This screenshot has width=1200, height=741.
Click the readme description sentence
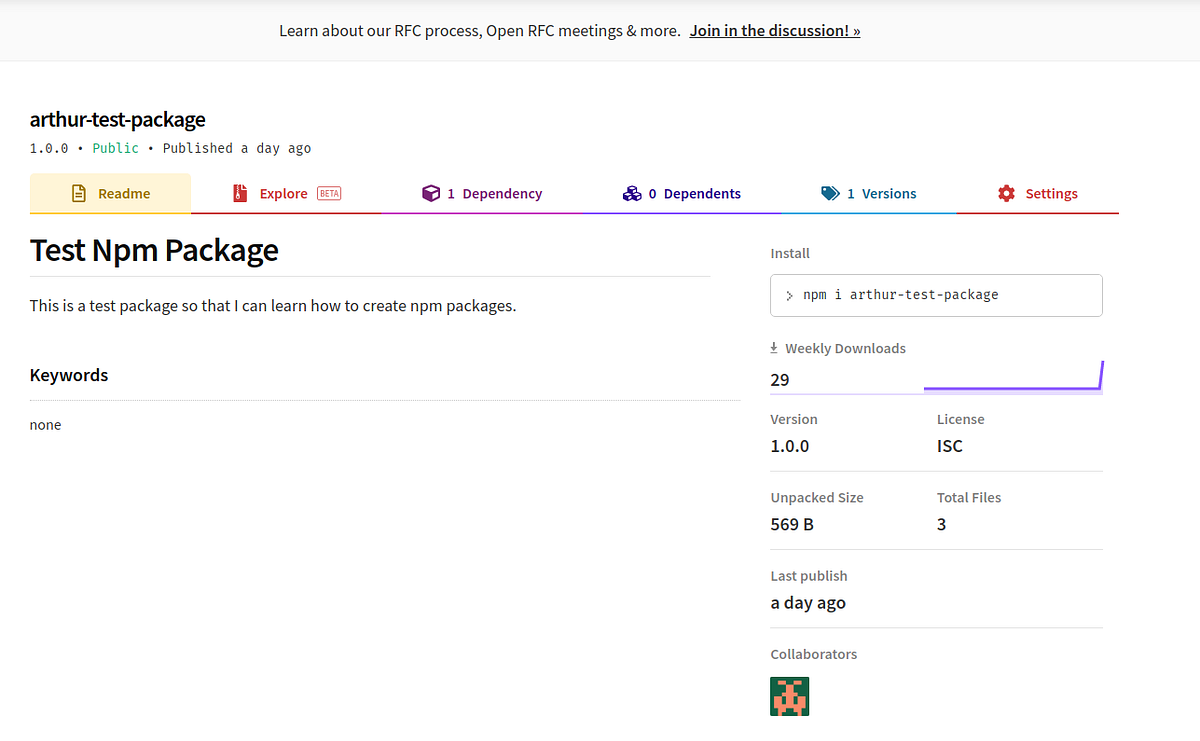click(273, 306)
